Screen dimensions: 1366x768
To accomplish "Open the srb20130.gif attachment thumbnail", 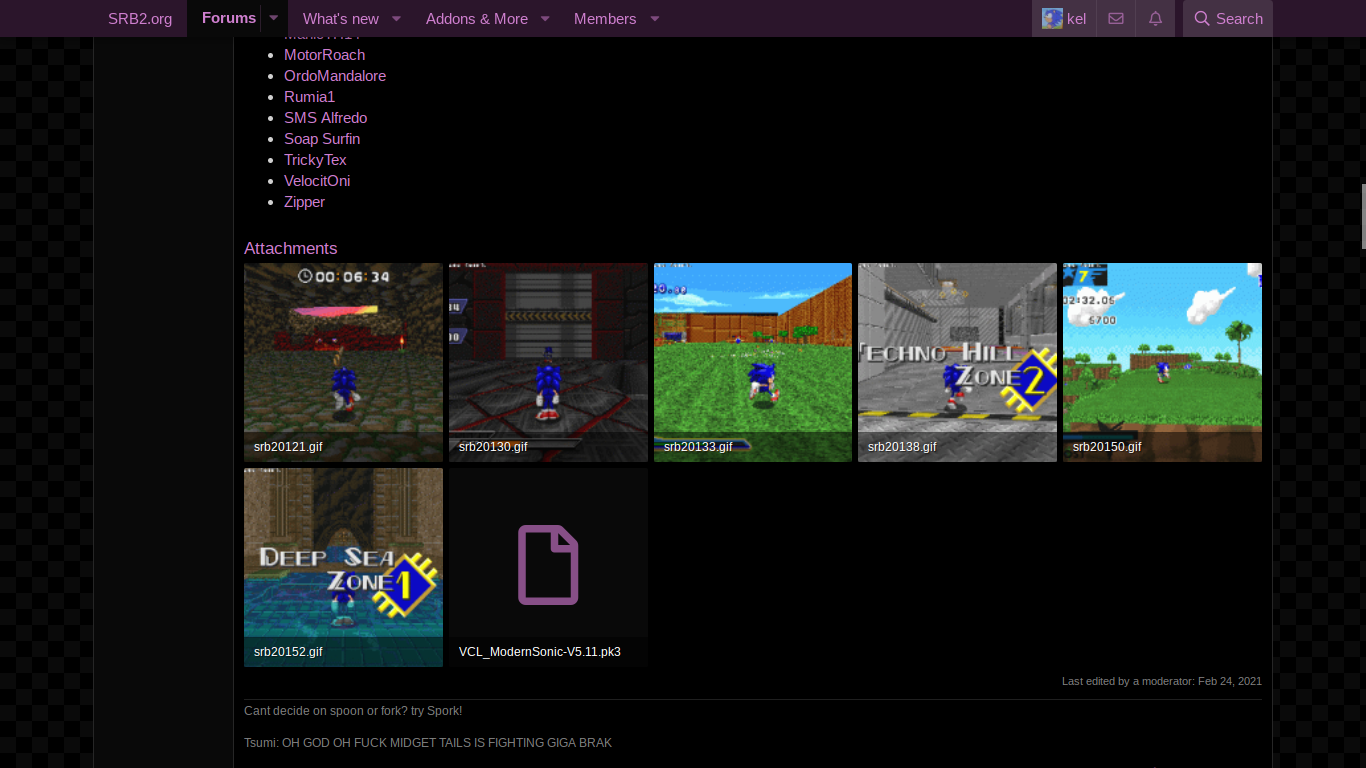I will 548,362.
